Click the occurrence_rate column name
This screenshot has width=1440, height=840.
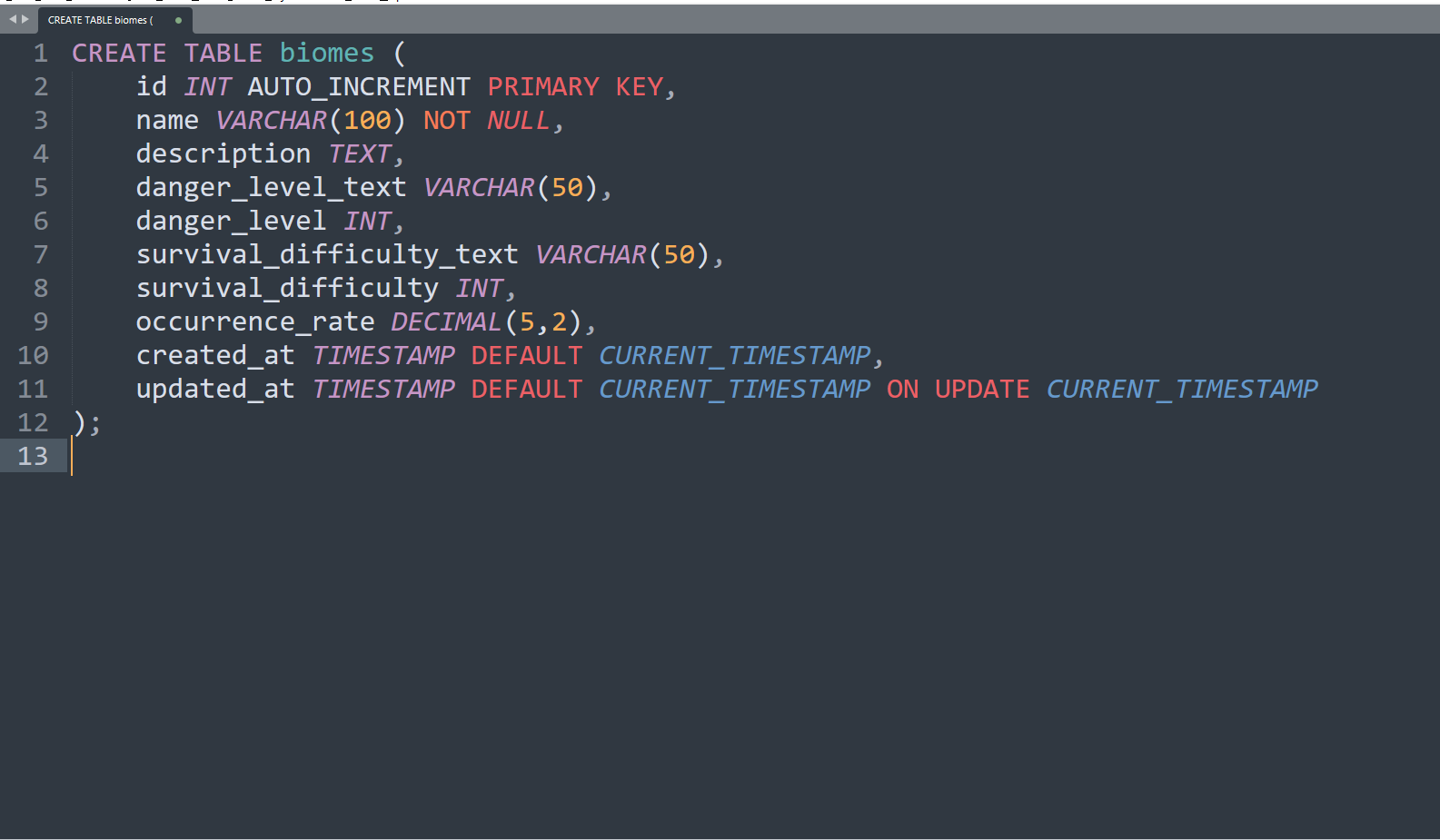(255, 322)
